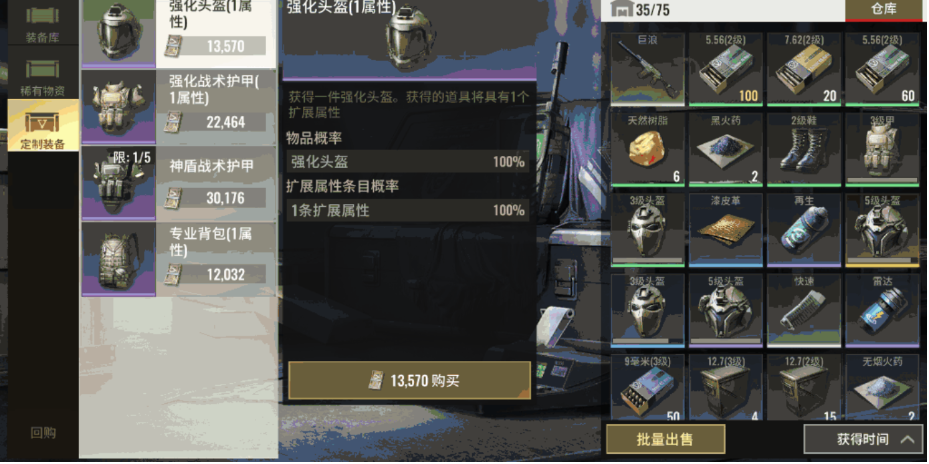The width and height of the screenshot is (929, 464).
Task: Select the 黑火药 gunpowder item
Action: [726, 149]
